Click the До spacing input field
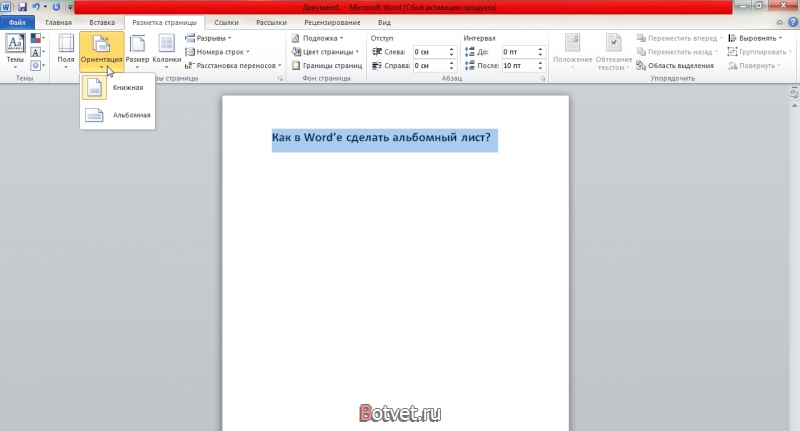Screen dimensions: 800x431 (519, 52)
